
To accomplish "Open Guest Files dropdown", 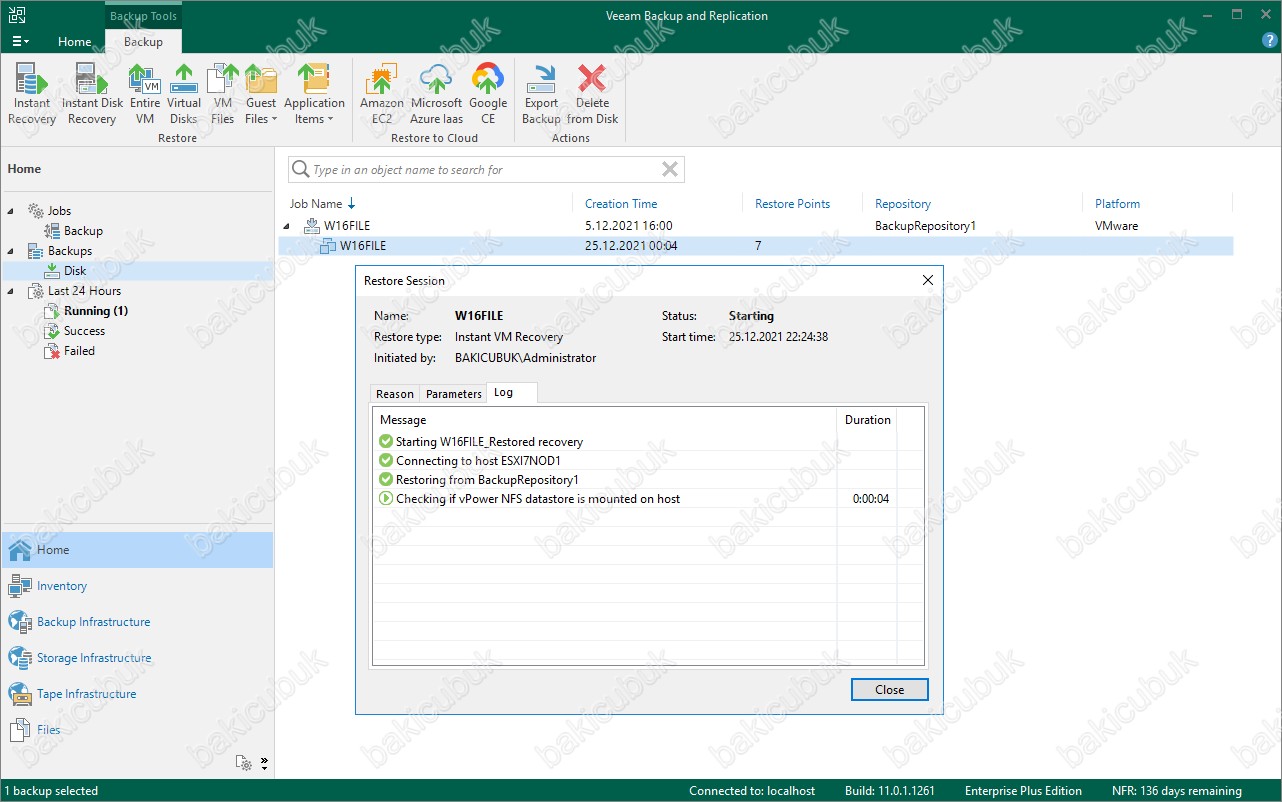I will 261,94.
